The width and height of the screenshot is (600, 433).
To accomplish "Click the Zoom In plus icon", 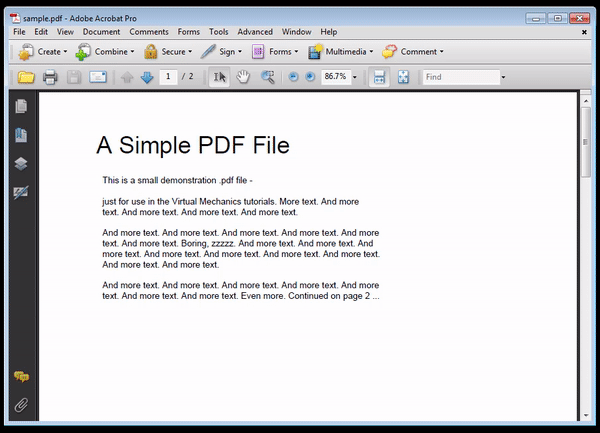I will click(310, 77).
